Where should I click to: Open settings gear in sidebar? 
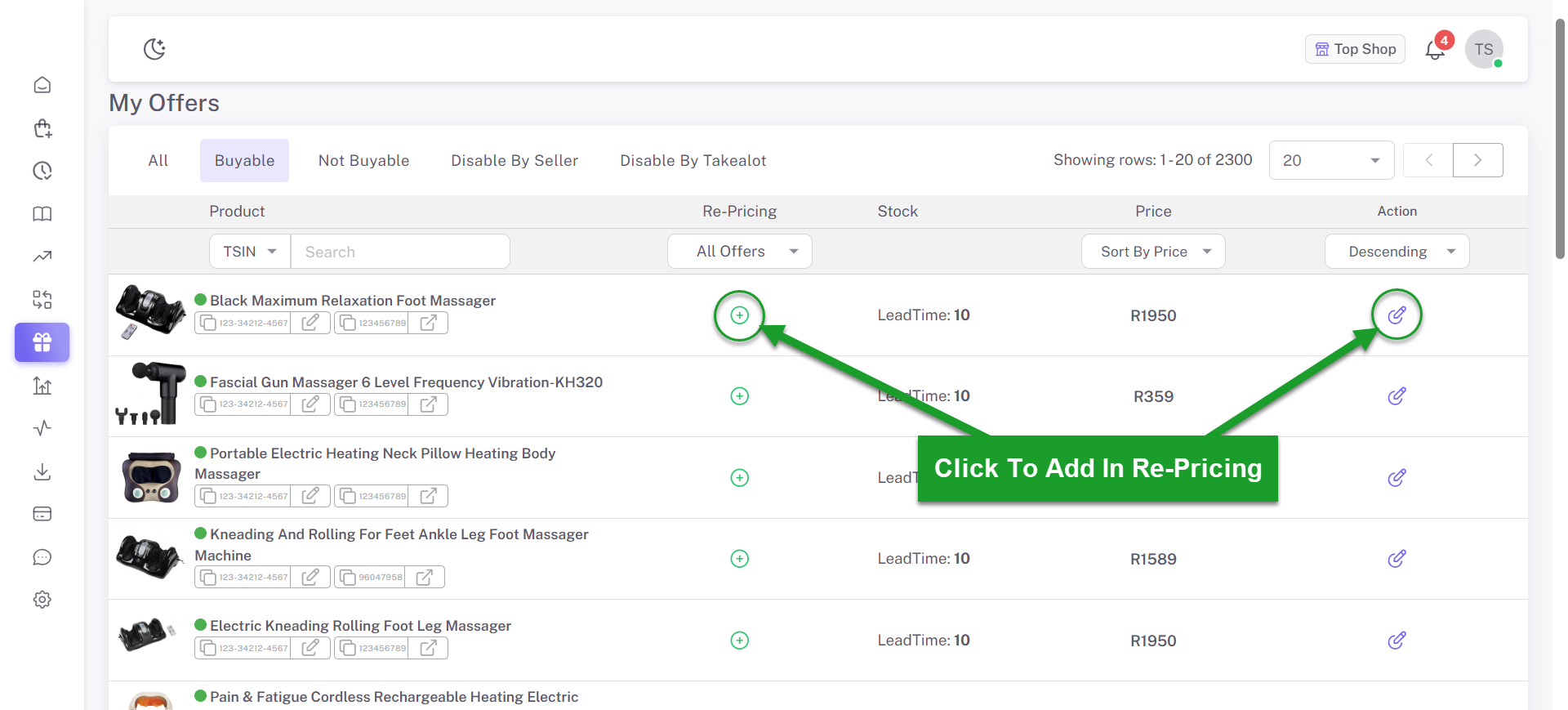click(42, 600)
